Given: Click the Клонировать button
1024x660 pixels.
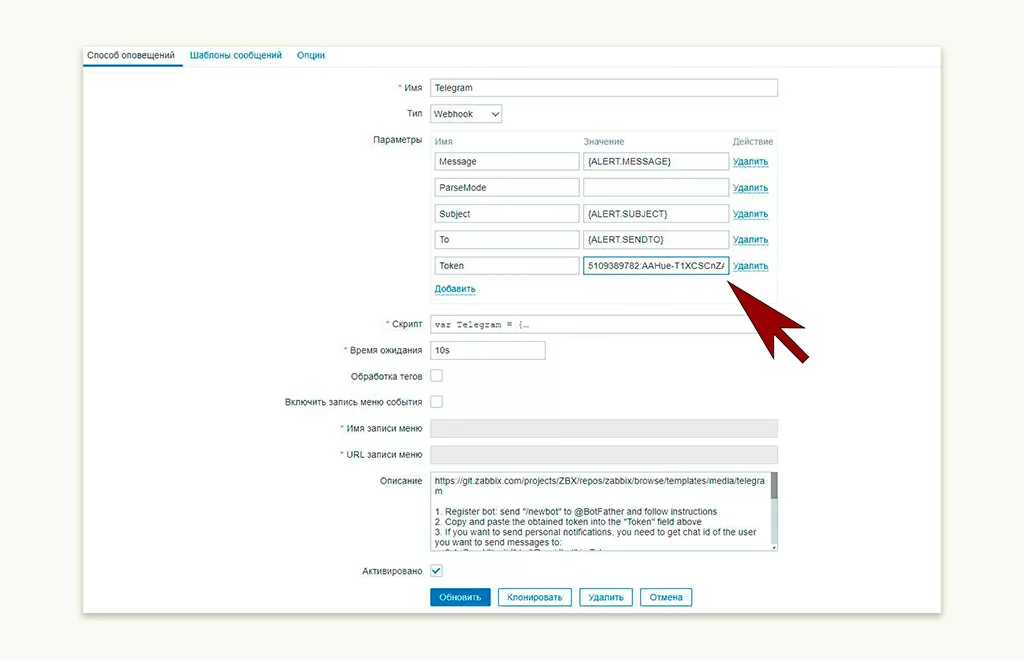Looking at the screenshot, I should click(x=534, y=597).
